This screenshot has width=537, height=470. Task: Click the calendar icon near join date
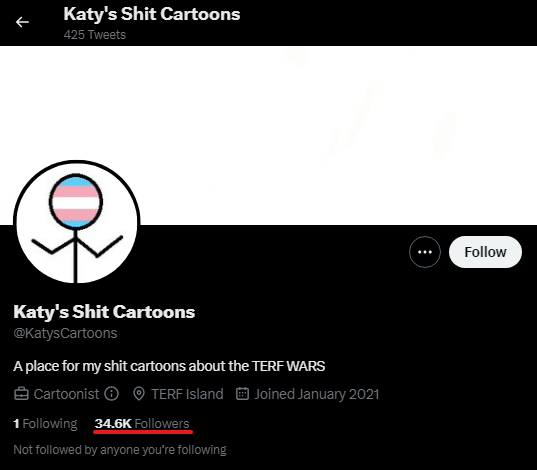242,394
